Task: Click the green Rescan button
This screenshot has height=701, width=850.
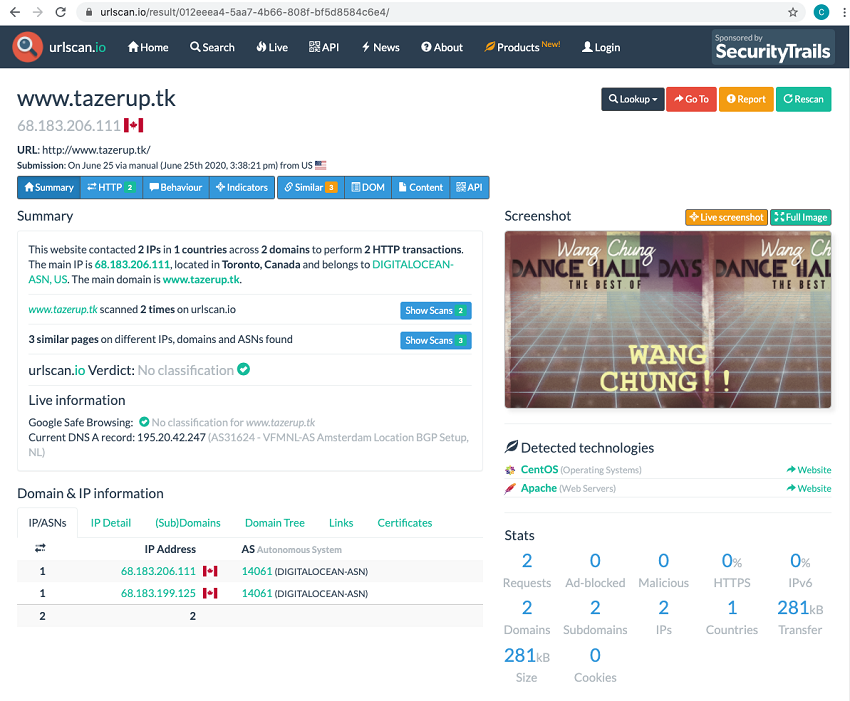Action: point(803,99)
